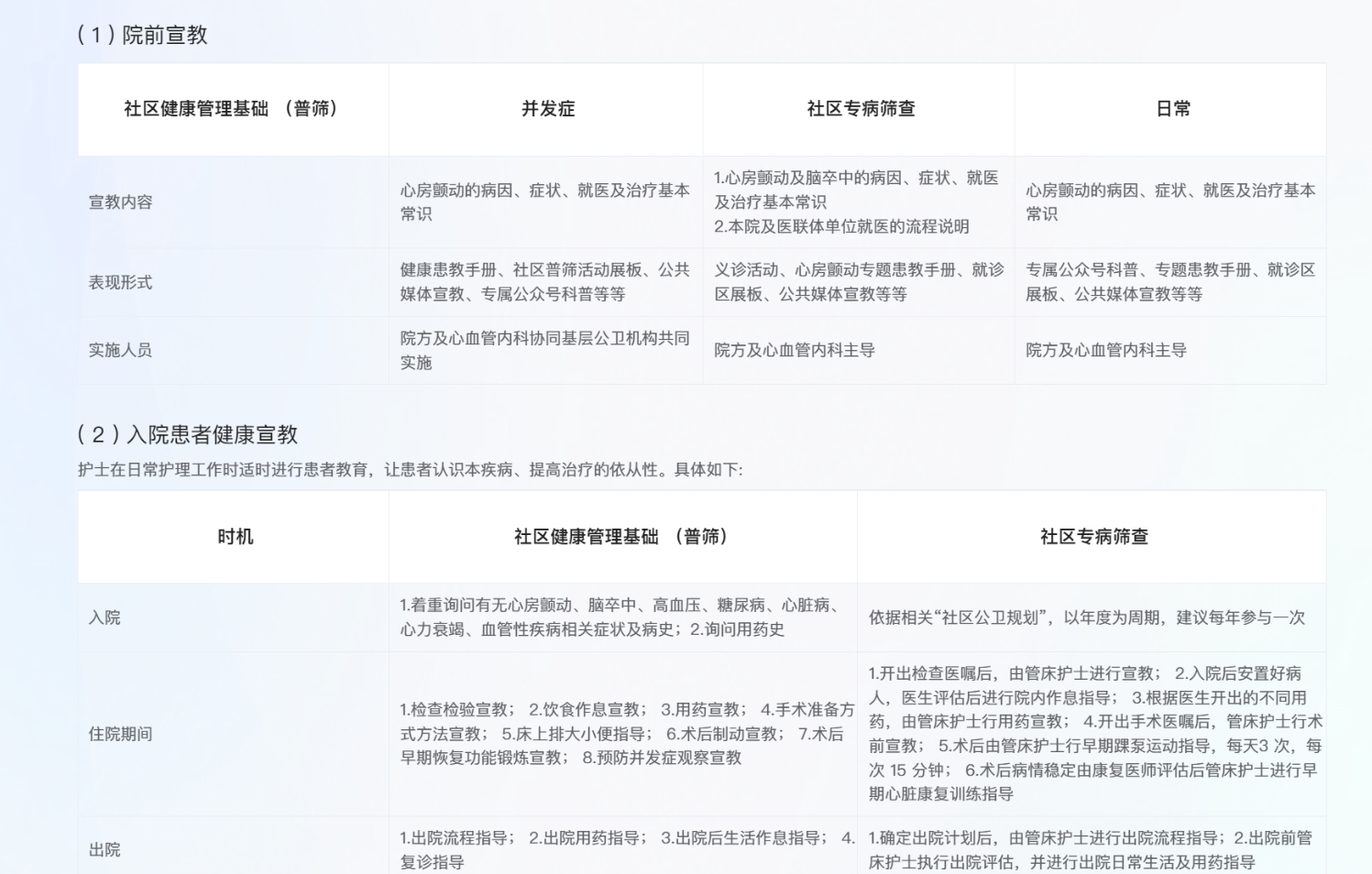Click the 院前宣教 section heading

pyautogui.click(x=143, y=35)
